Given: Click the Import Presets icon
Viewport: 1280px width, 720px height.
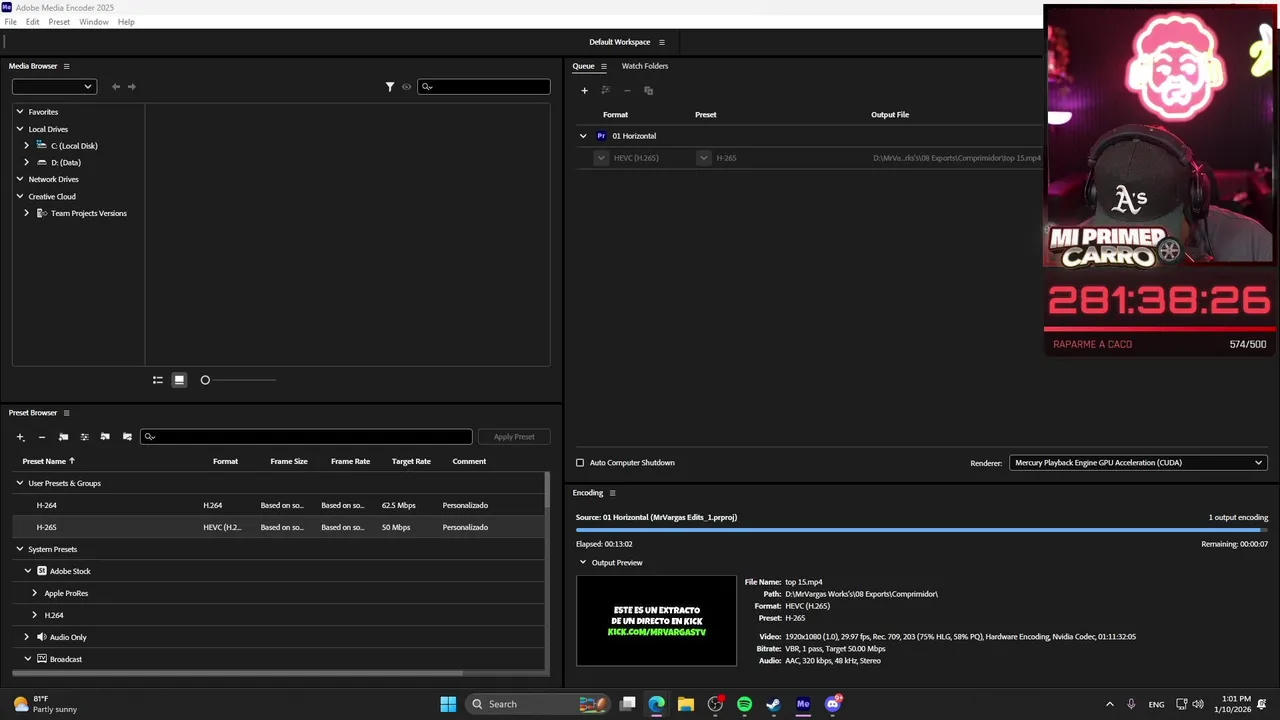Looking at the screenshot, I should tap(105, 437).
